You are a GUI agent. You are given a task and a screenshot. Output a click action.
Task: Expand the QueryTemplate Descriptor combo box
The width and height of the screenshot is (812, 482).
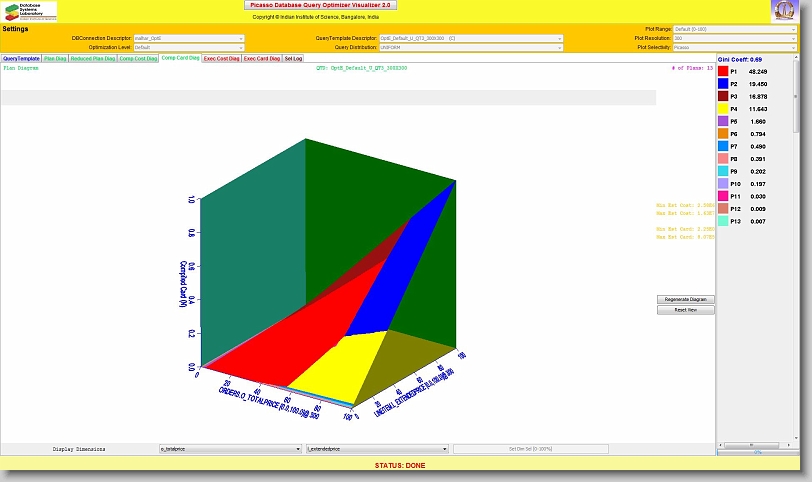[470, 38]
